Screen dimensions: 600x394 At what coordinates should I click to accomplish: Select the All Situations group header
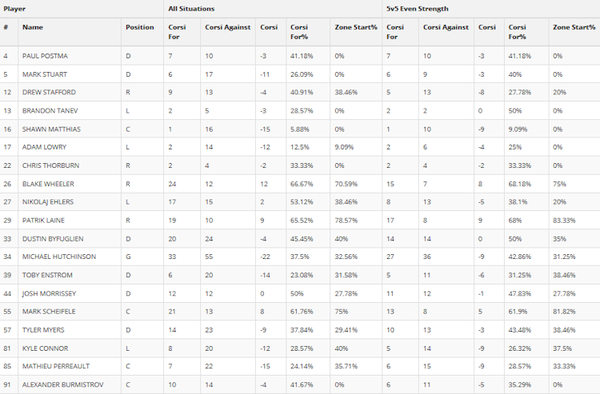[x=191, y=8]
